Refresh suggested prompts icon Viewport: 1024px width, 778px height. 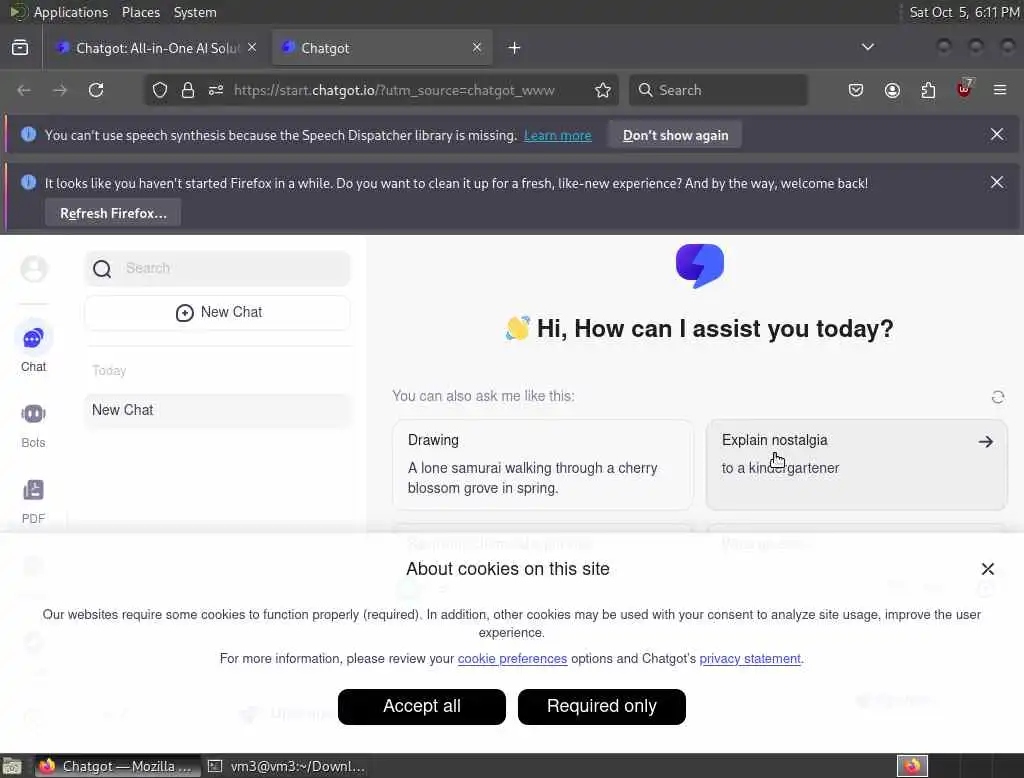997,397
